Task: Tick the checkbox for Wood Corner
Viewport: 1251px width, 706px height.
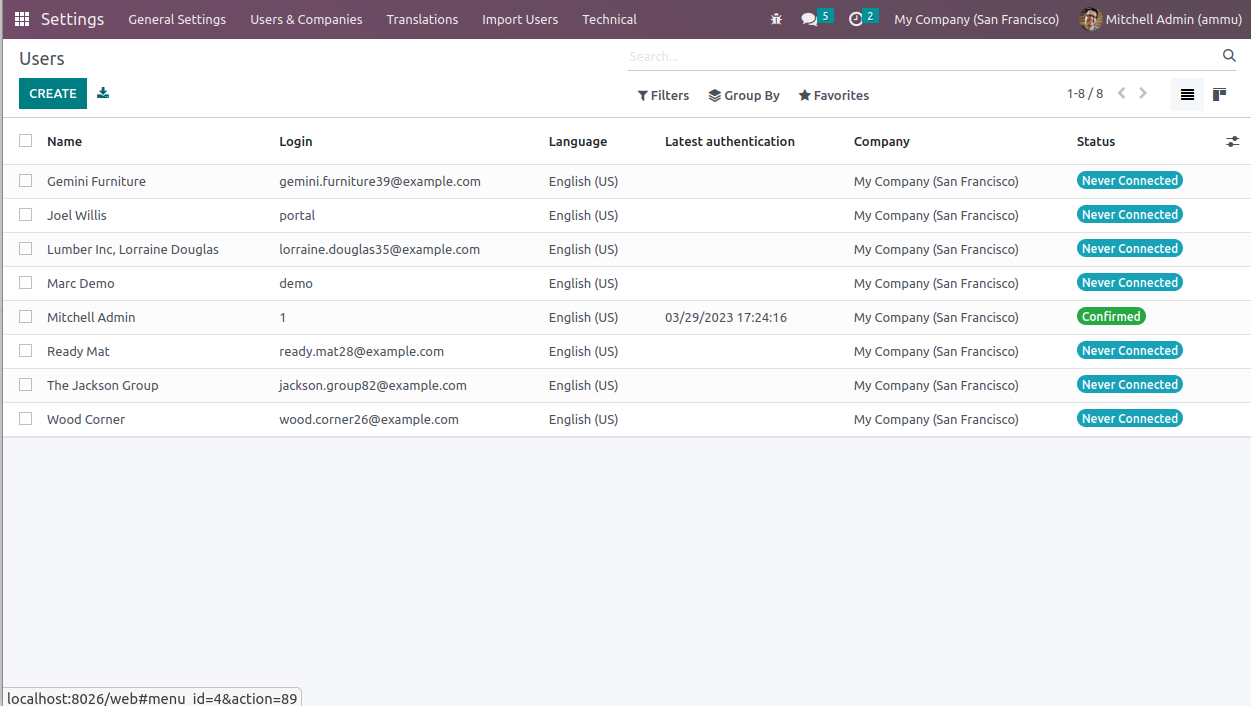Action: tap(26, 419)
